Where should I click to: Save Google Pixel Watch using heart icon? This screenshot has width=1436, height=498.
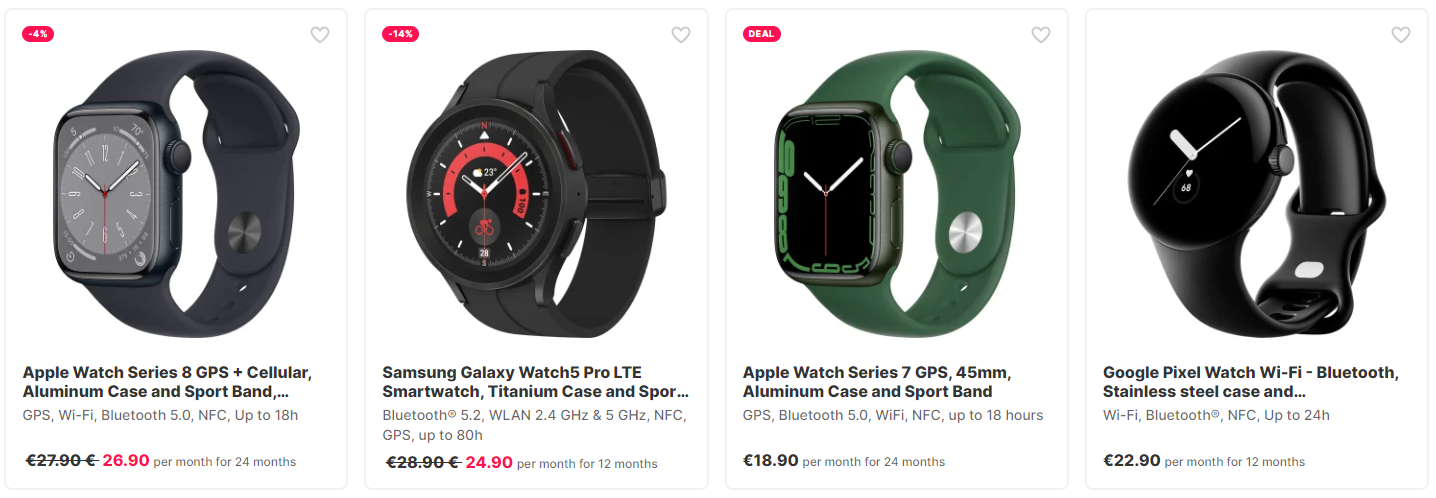[x=1401, y=35]
